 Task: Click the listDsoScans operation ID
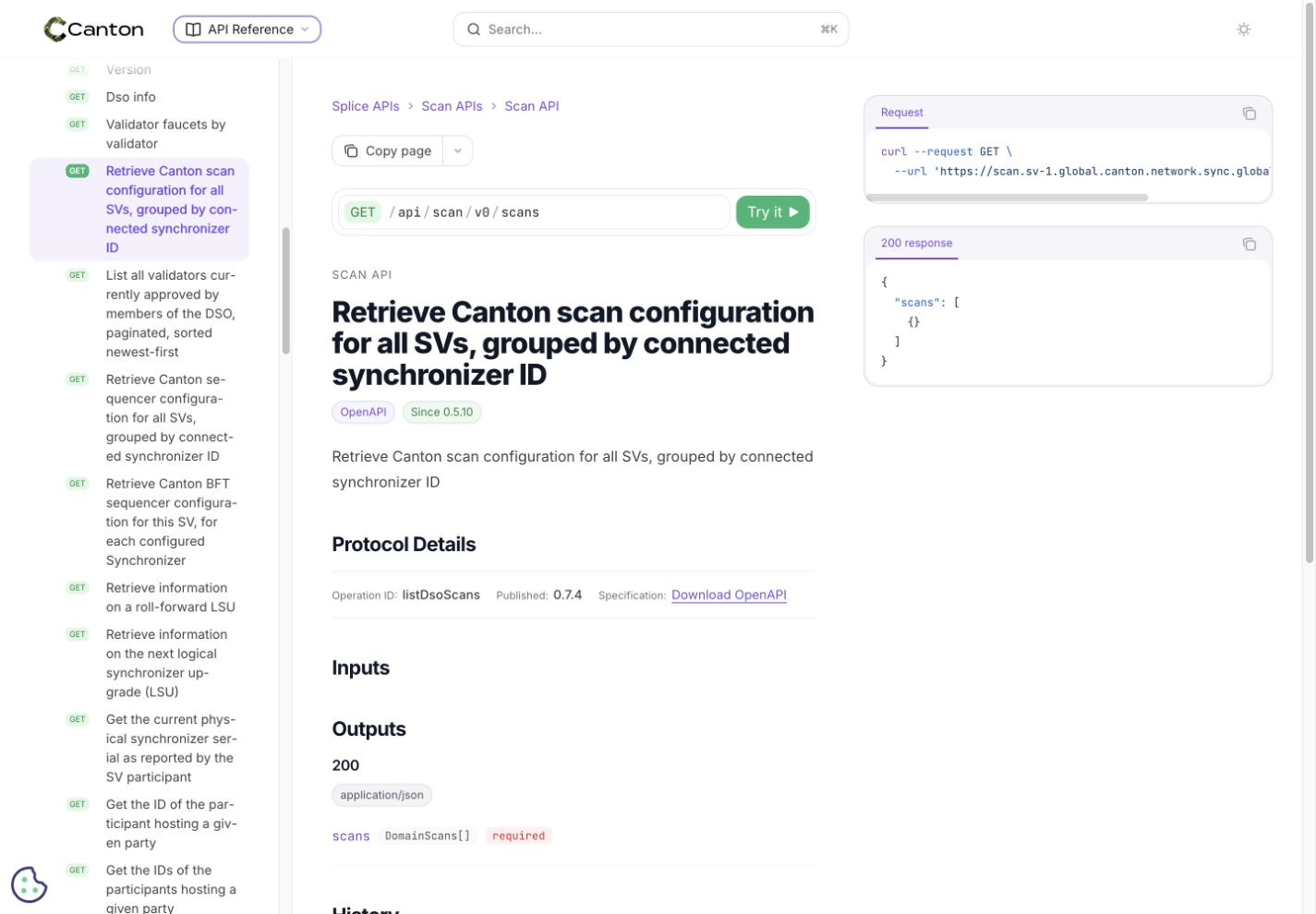click(441, 595)
